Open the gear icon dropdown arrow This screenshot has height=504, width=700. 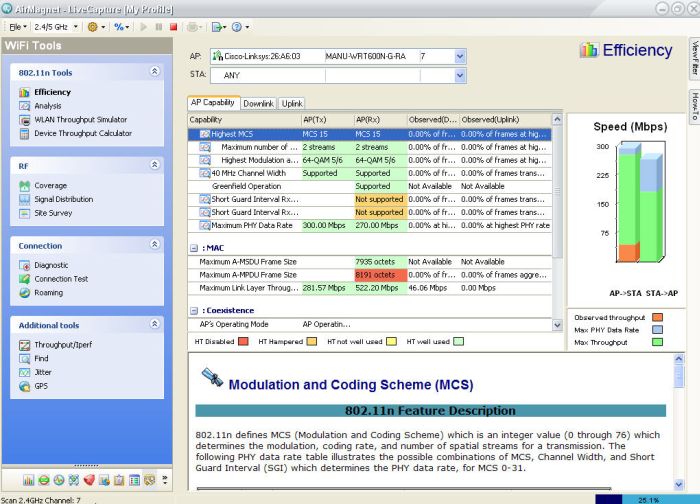(x=103, y=27)
